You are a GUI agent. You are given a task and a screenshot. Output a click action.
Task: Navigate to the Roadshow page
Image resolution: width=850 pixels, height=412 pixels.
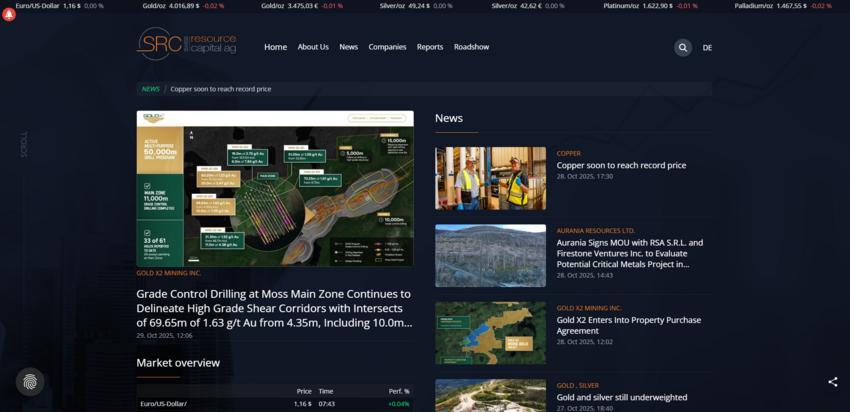coord(472,47)
